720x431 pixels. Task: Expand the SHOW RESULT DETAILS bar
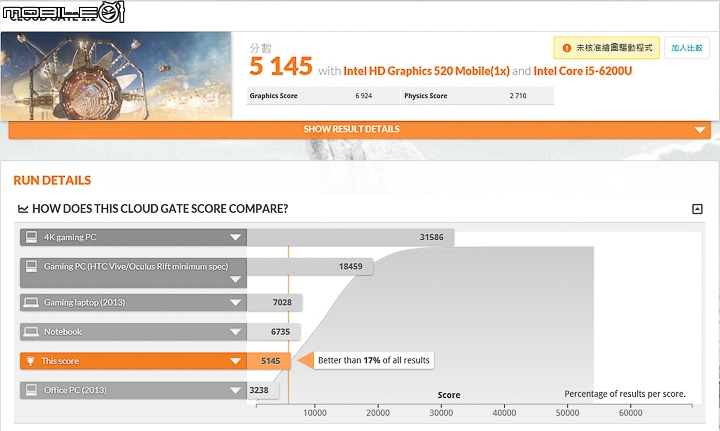(x=360, y=129)
